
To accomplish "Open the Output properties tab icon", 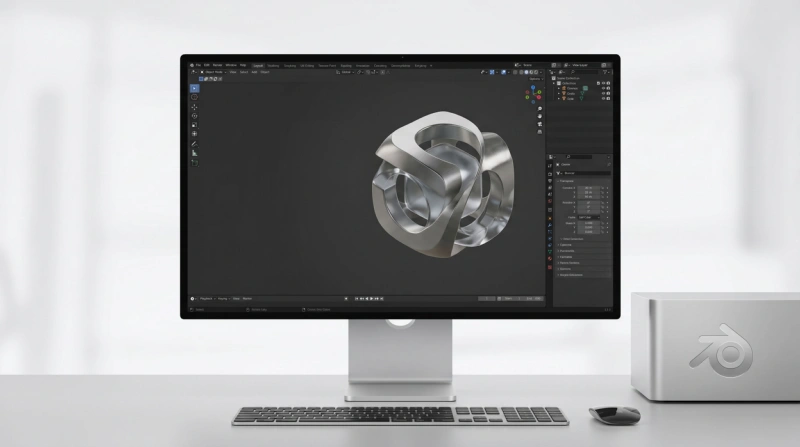I will pyautogui.click(x=550, y=181).
